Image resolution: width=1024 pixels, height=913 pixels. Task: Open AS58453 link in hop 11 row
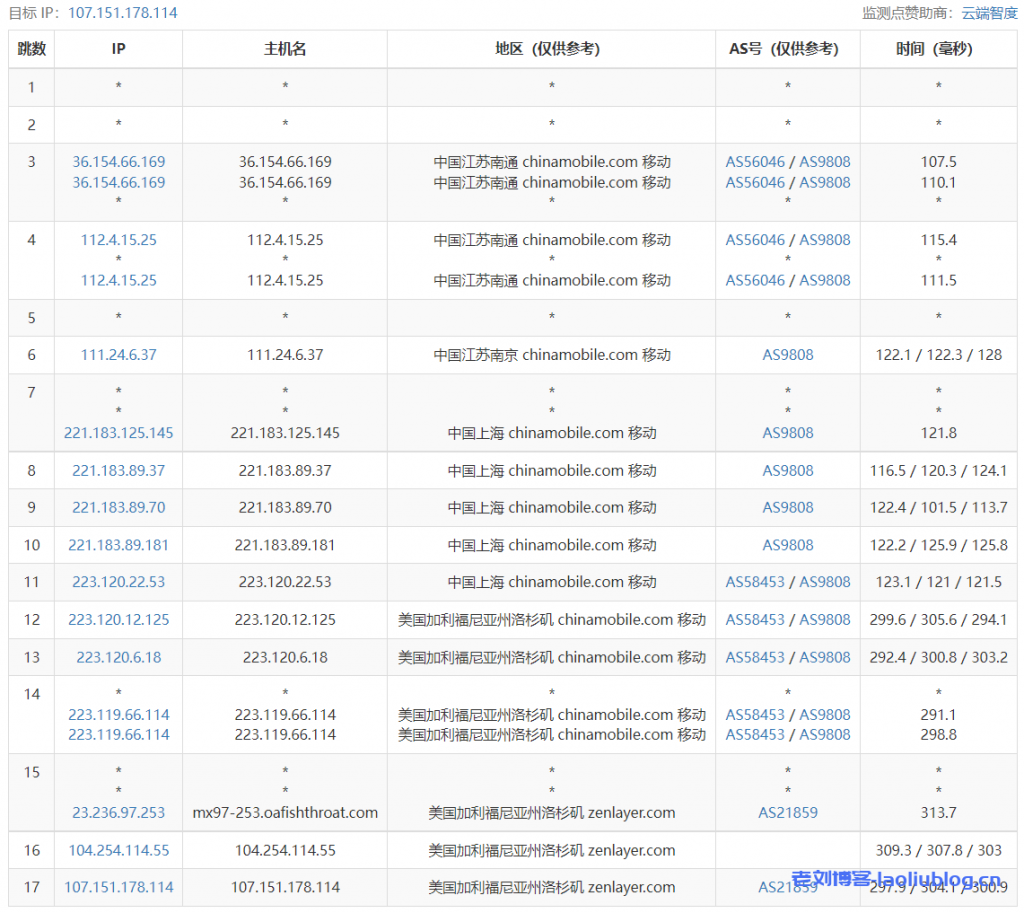(755, 582)
